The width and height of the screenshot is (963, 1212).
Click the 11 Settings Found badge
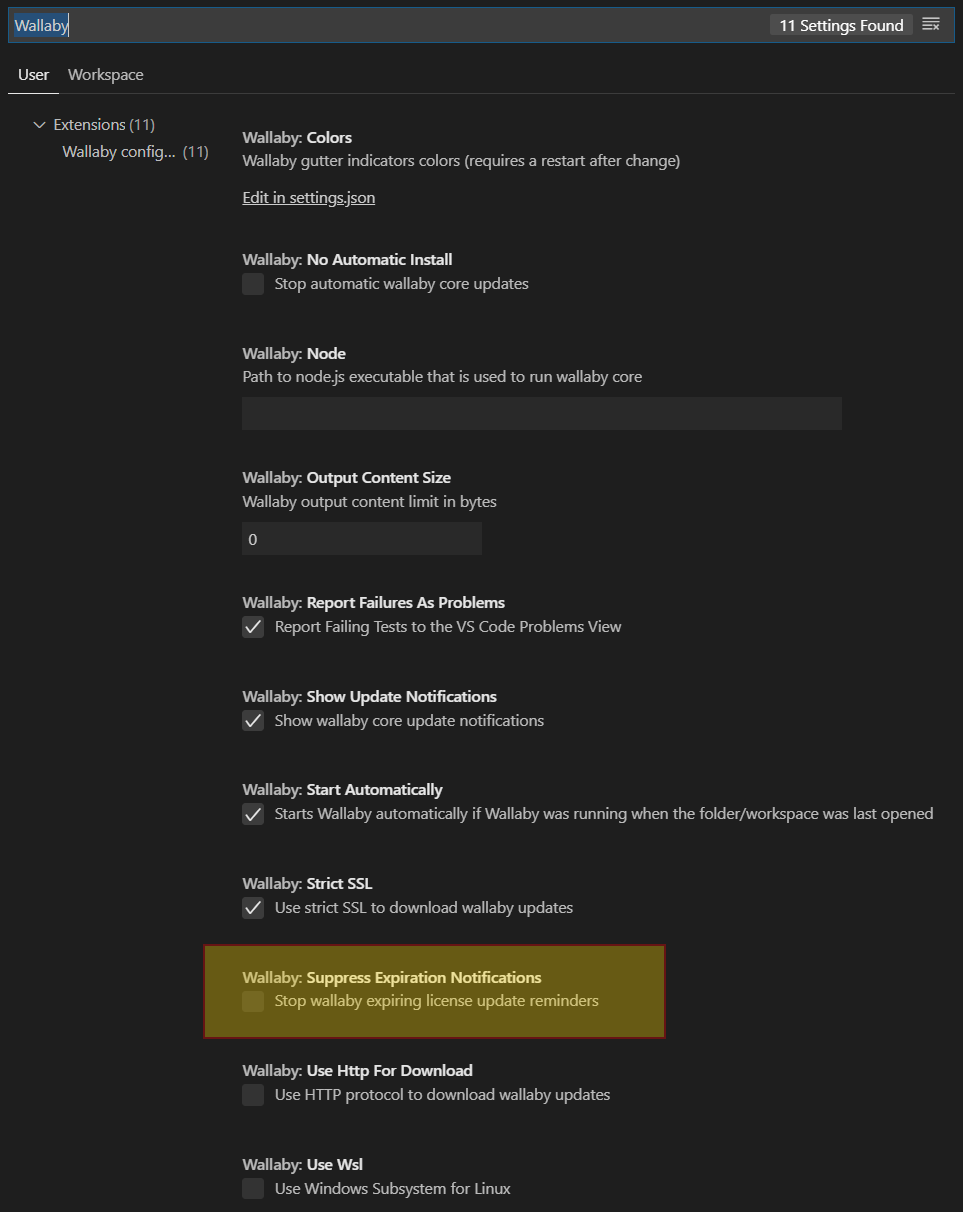[840, 24]
